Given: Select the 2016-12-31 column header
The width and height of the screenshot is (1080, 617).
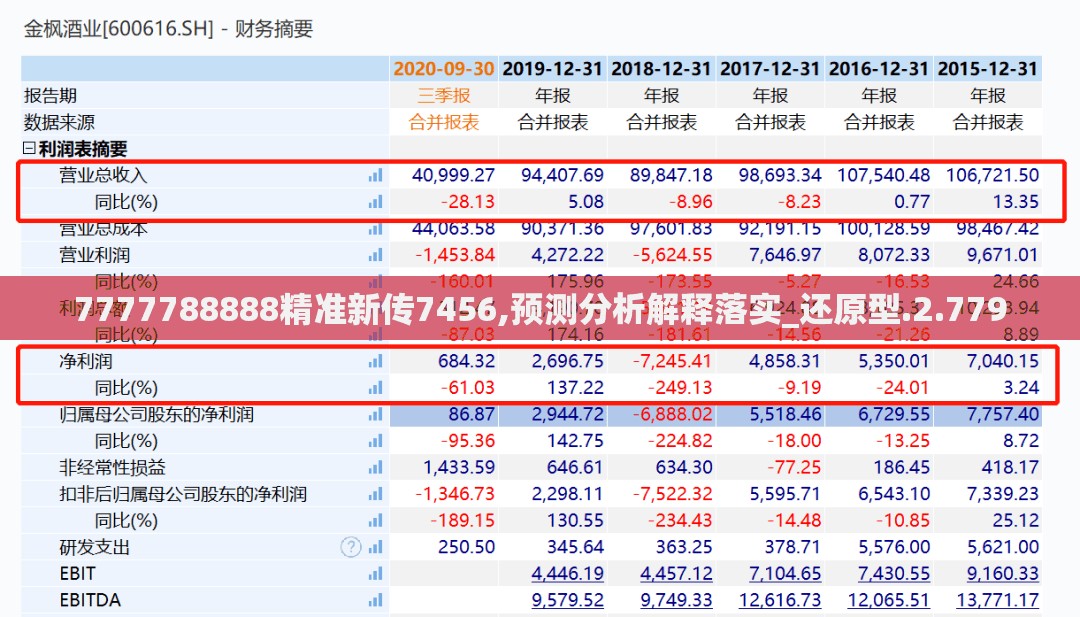Looking at the screenshot, I should (x=879, y=69).
